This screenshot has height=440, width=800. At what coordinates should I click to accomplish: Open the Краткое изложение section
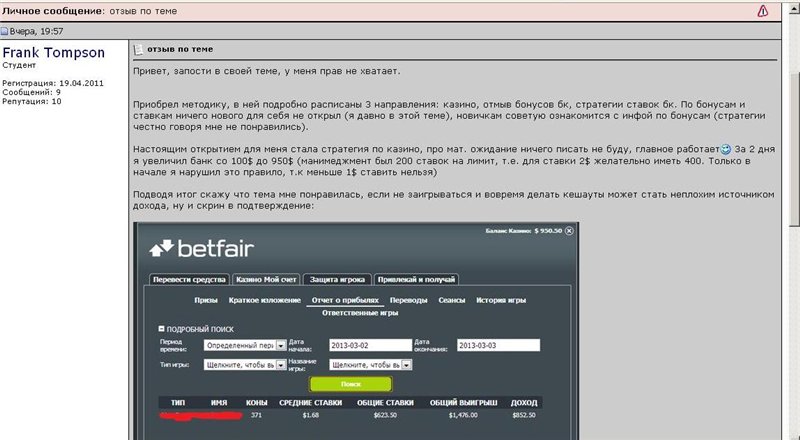pyautogui.click(x=265, y=300)
